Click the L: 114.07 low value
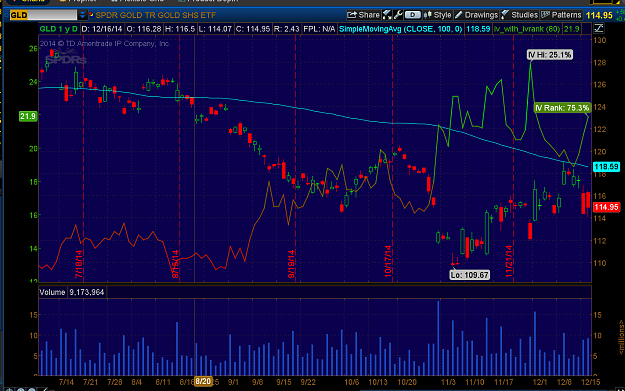 [x=215, y=29]
